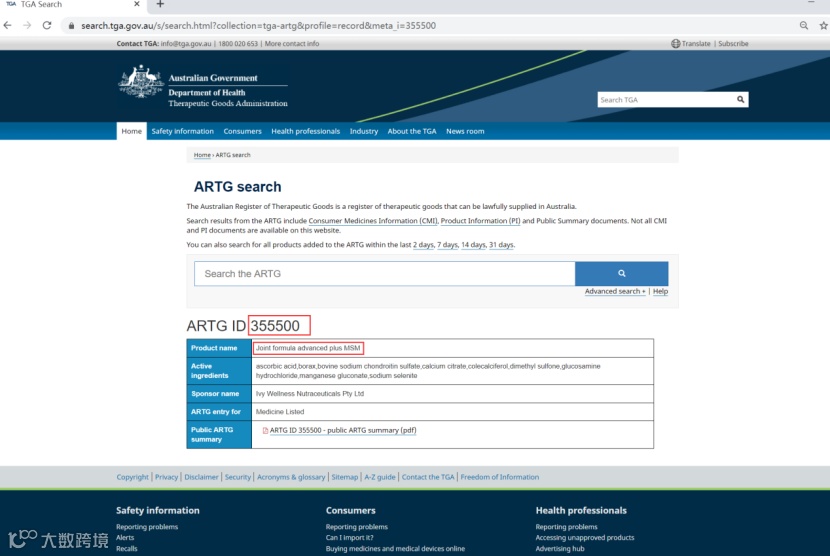830x556 pixels.
Task: Select the Medicine Listed cell text
Action: click(280, 411)
